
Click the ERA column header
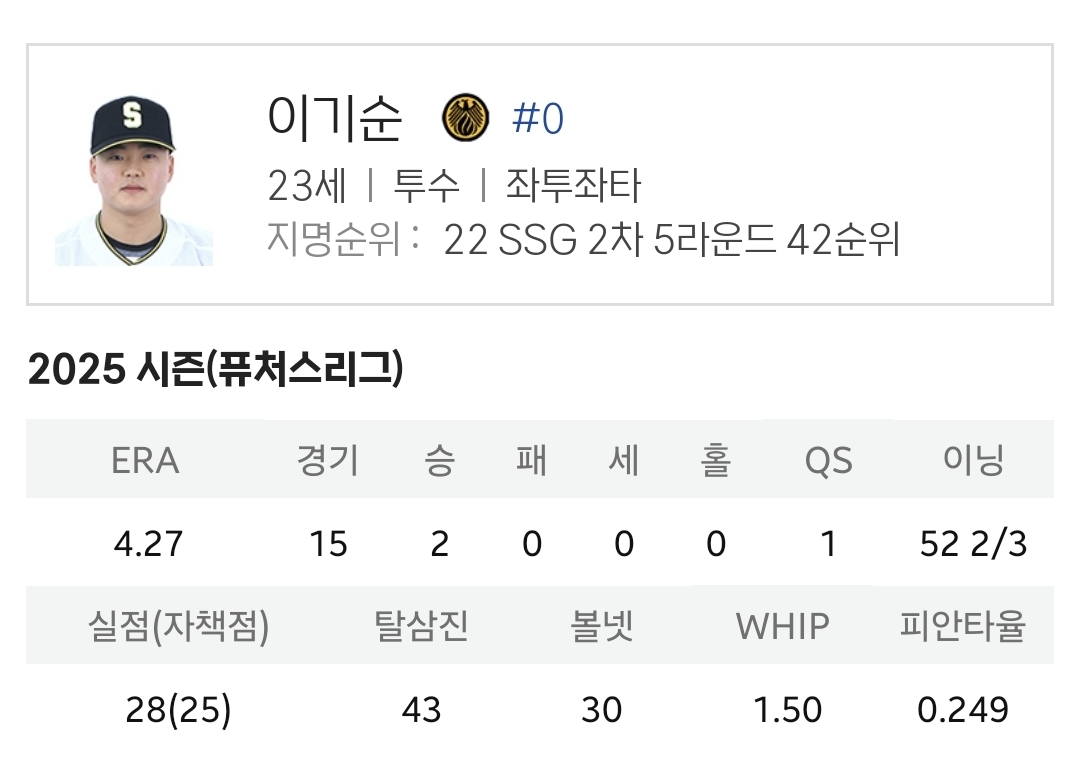pos(145,460)
